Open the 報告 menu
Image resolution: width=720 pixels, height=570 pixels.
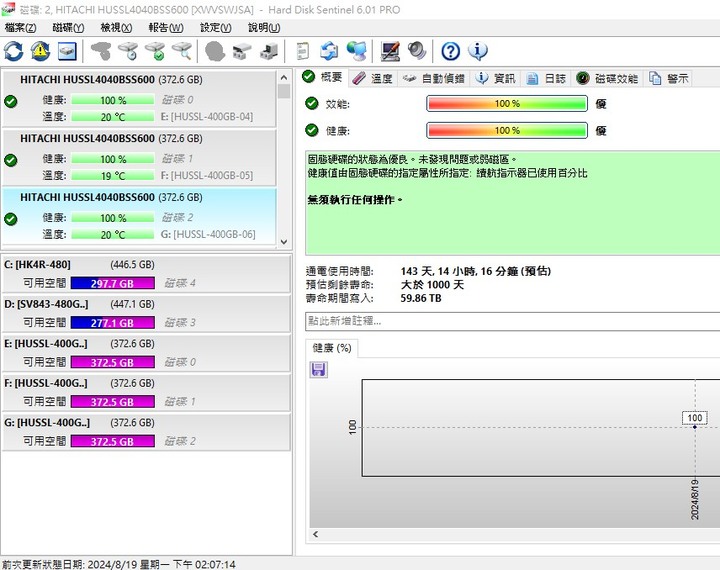point(166,28)
